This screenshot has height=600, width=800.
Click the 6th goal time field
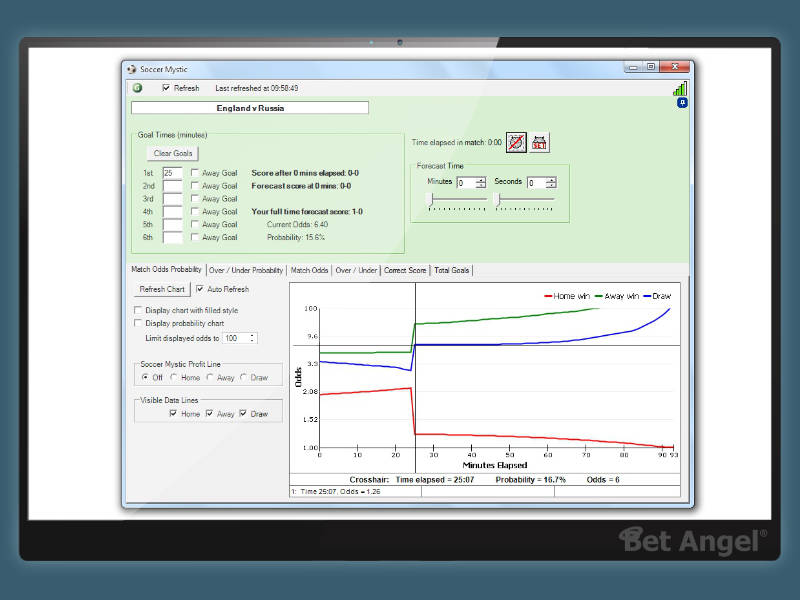point(172,237)
